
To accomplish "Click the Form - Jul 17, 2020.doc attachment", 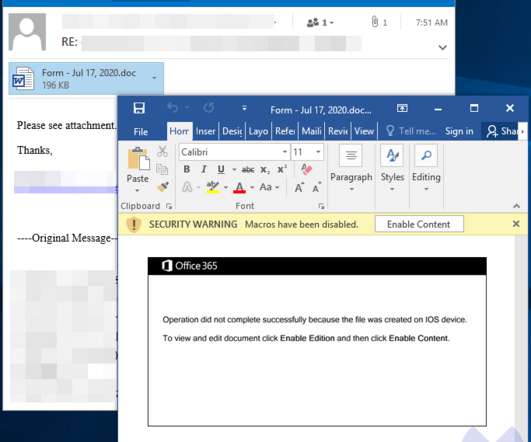I will coord(86,79).
